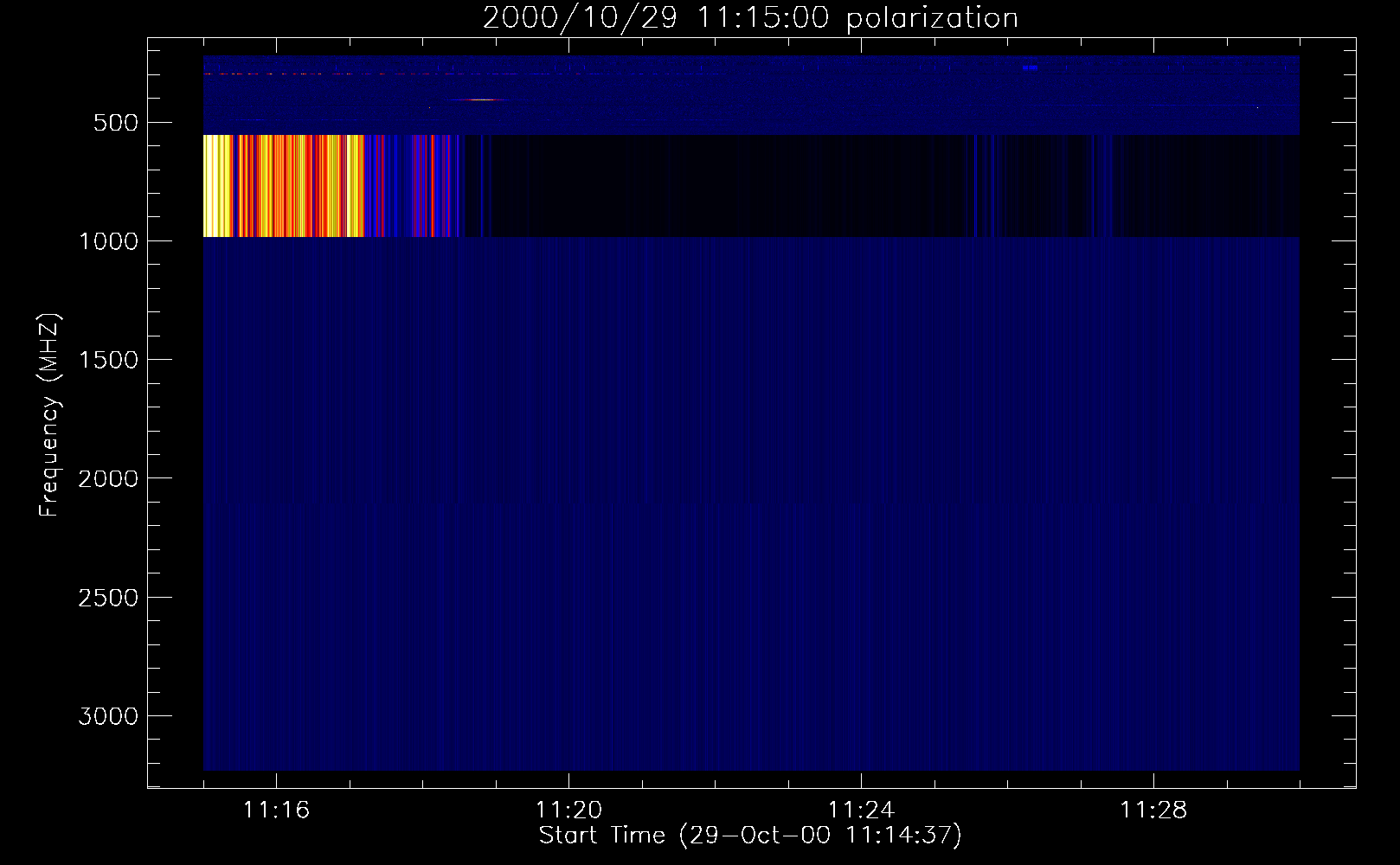Click the 'Start Time (29-Oct-00 11:14:37)' label

(750, 836)
